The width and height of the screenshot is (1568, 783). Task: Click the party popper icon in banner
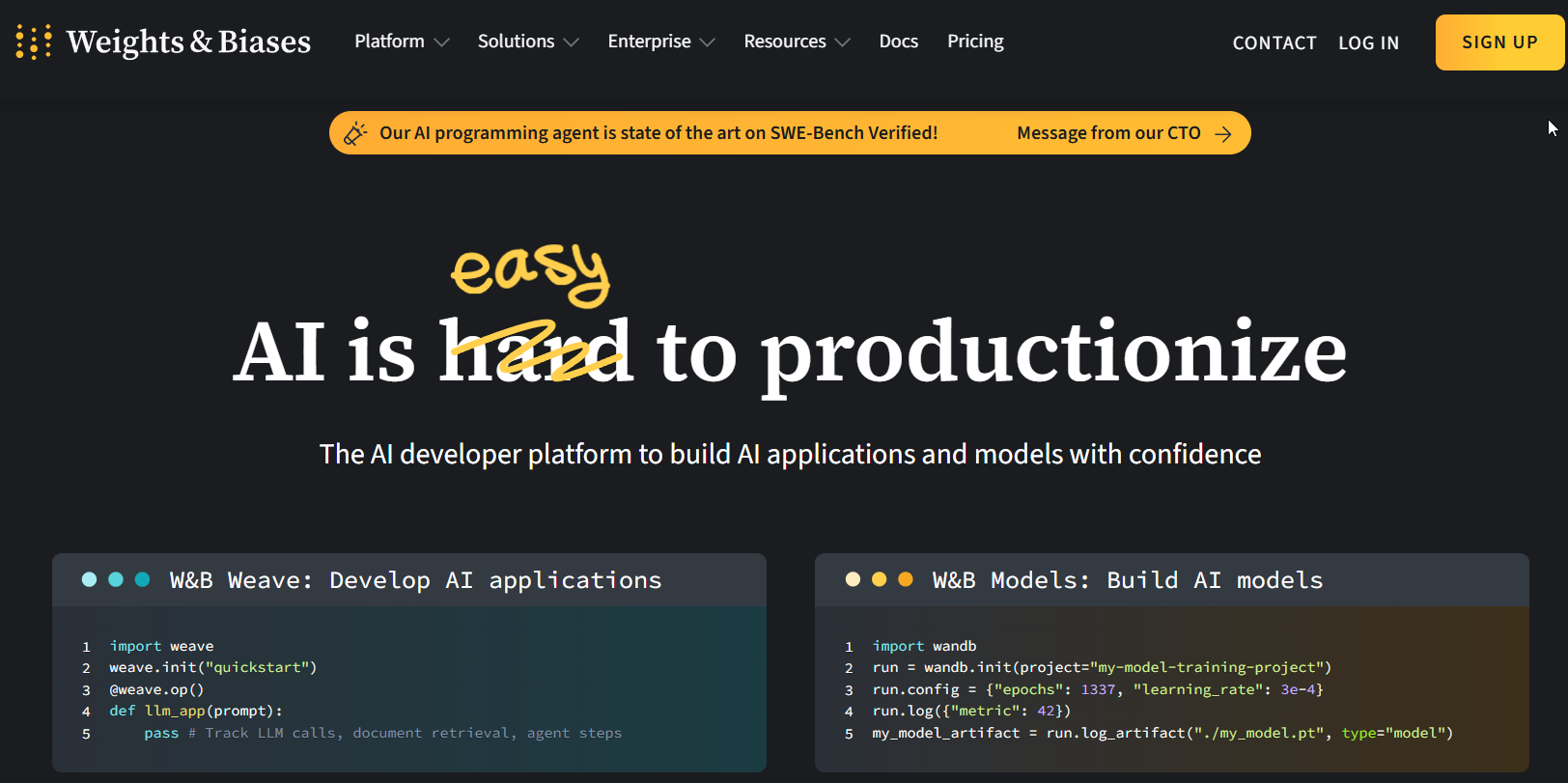(355, 132)
